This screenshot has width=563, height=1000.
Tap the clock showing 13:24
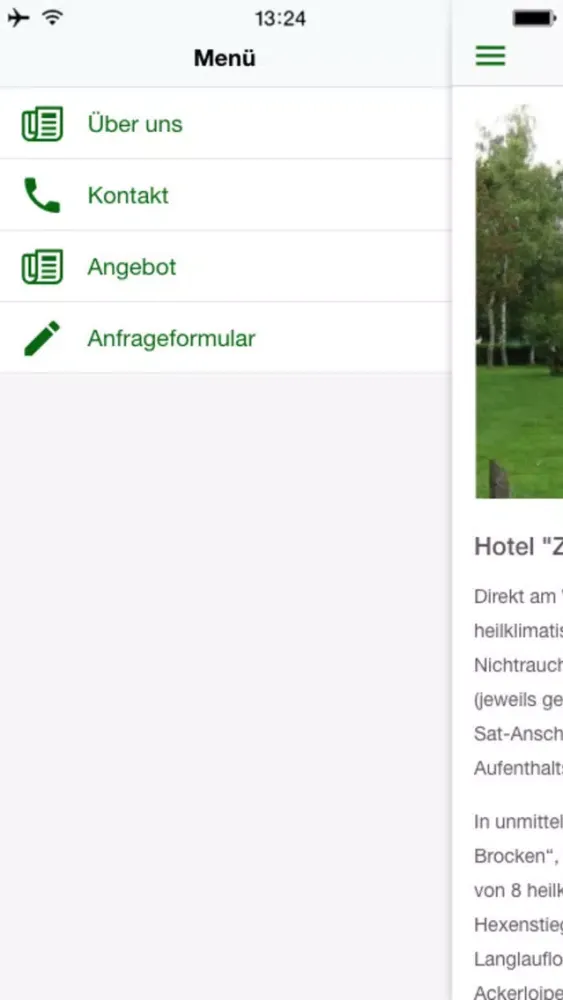[281, 18]
